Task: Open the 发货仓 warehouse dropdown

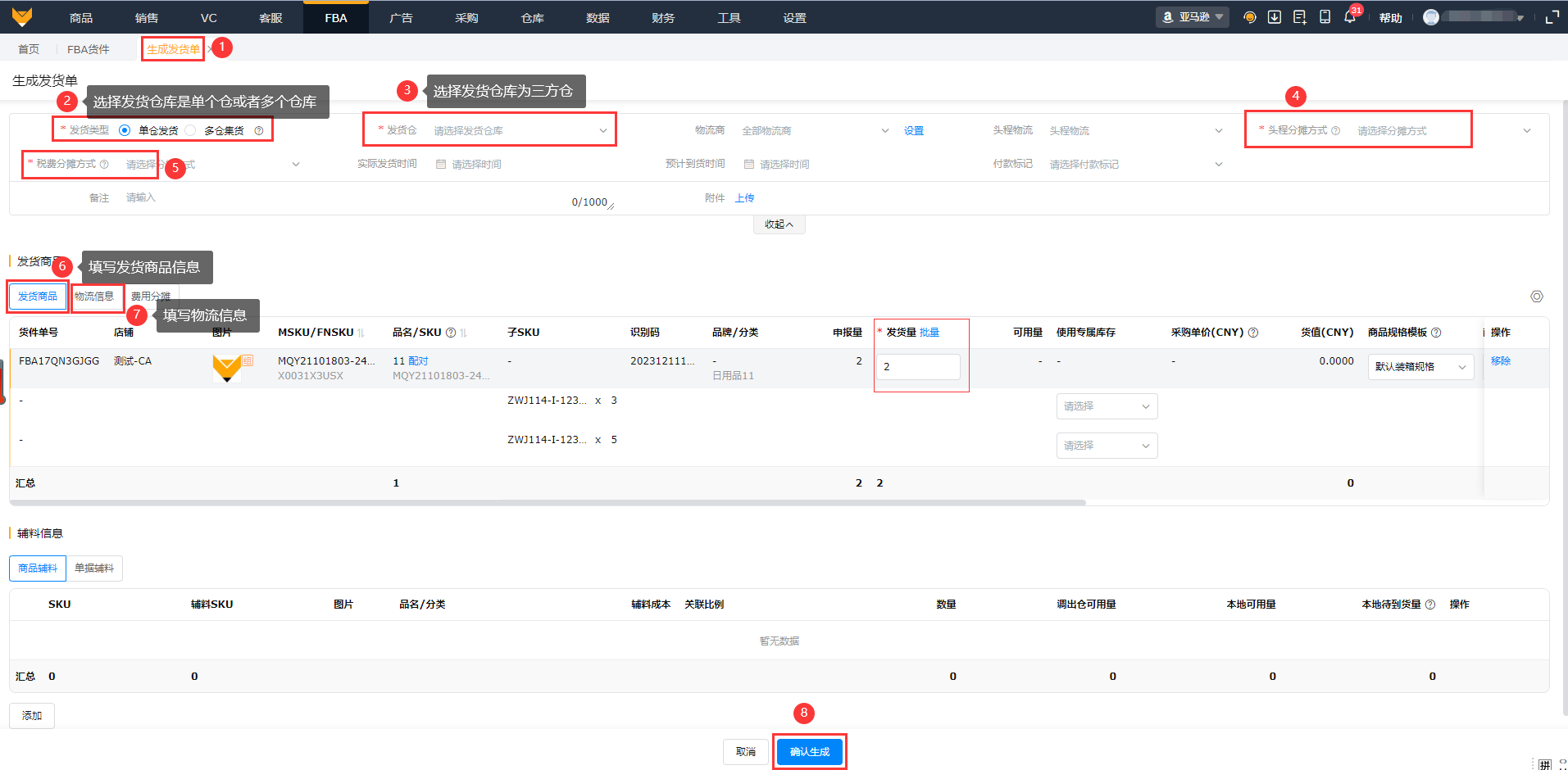Action: pos(518,130)
